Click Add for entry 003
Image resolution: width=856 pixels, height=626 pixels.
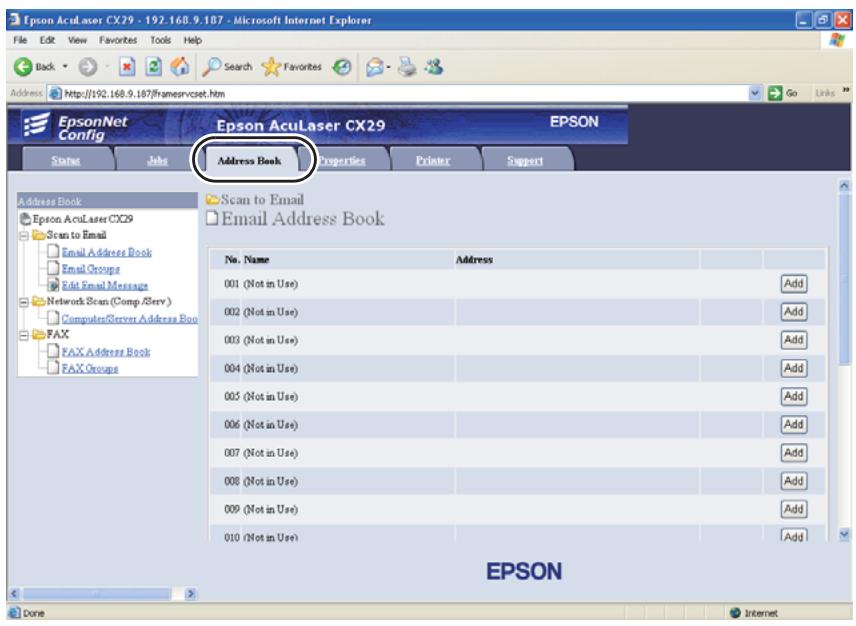click(x=793, y=340)
